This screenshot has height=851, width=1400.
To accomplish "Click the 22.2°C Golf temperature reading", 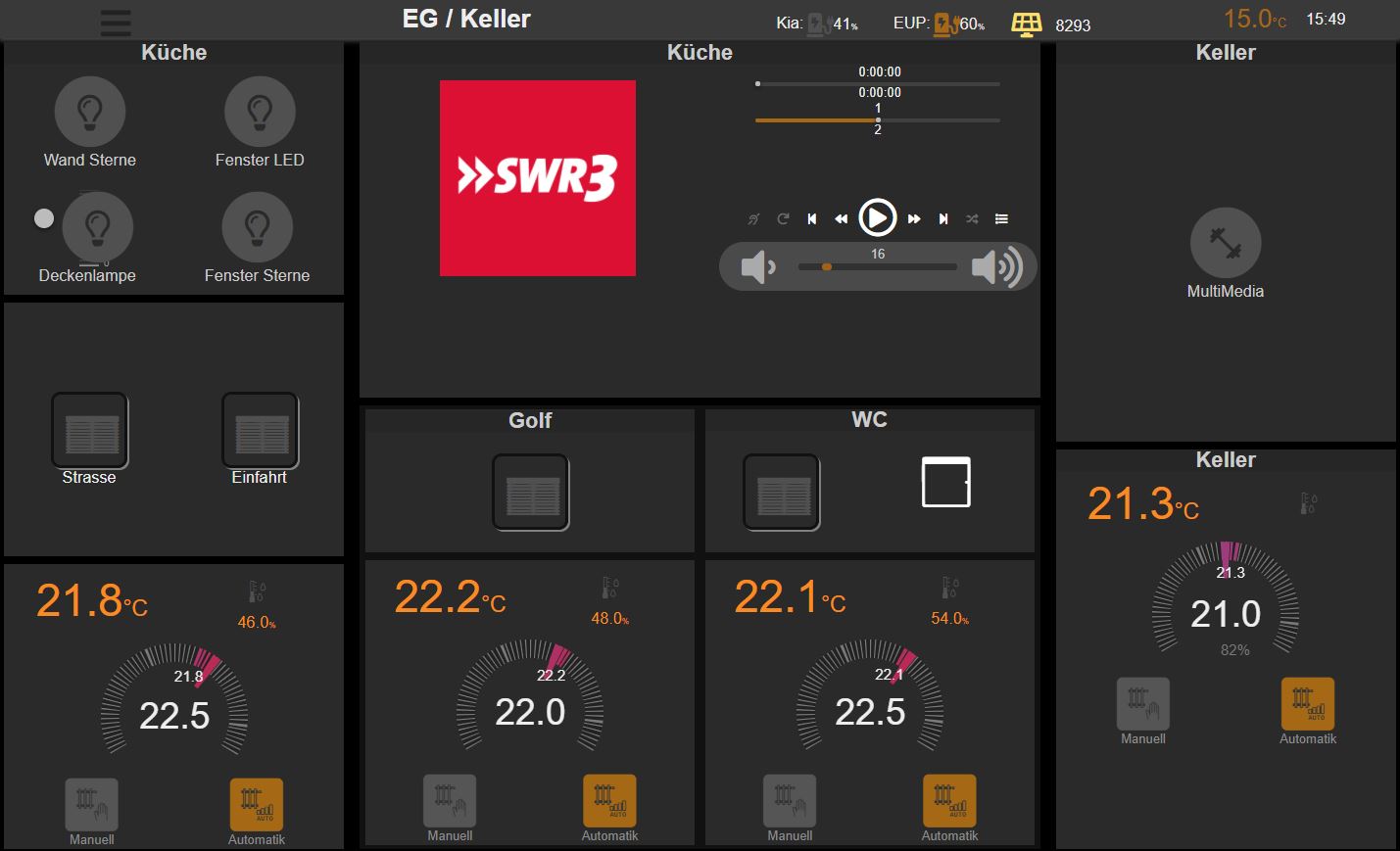I will [450, 596].
